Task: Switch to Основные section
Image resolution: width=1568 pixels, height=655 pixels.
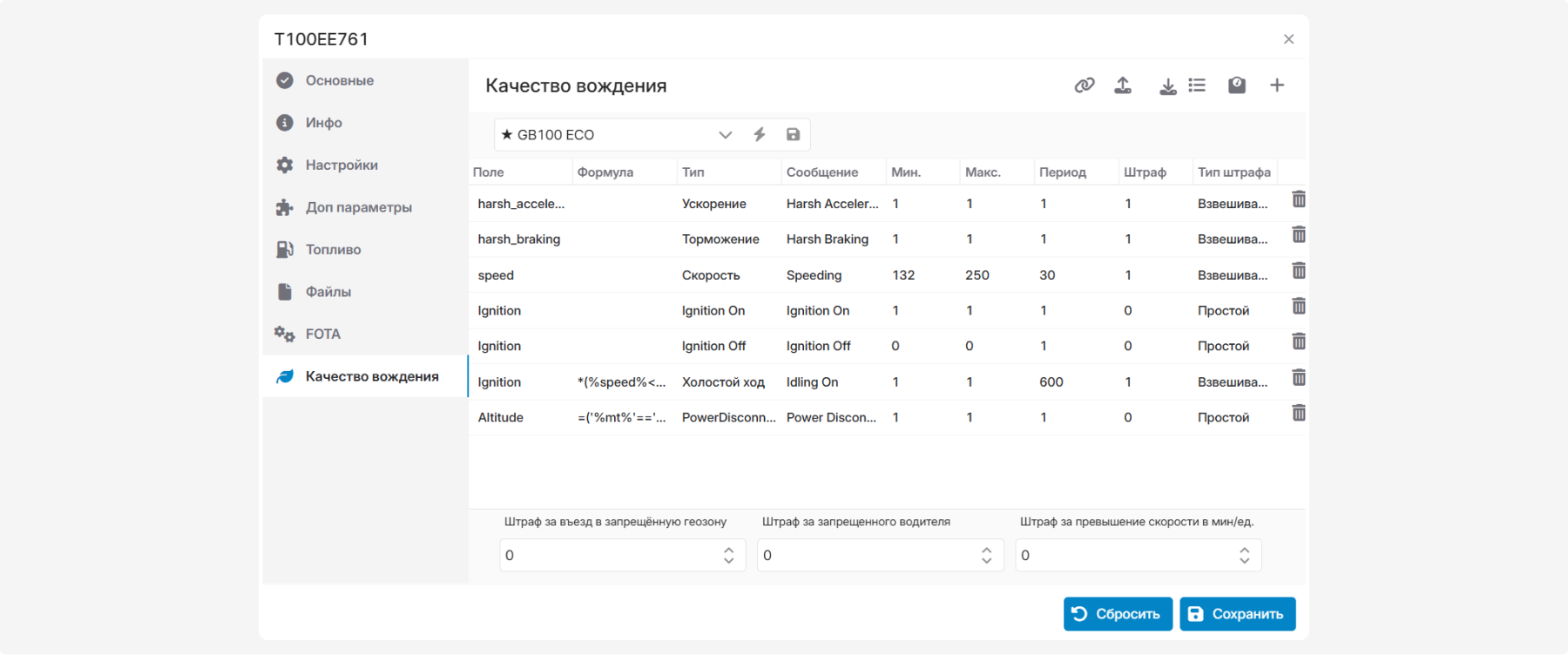Action: click(365, 80)
